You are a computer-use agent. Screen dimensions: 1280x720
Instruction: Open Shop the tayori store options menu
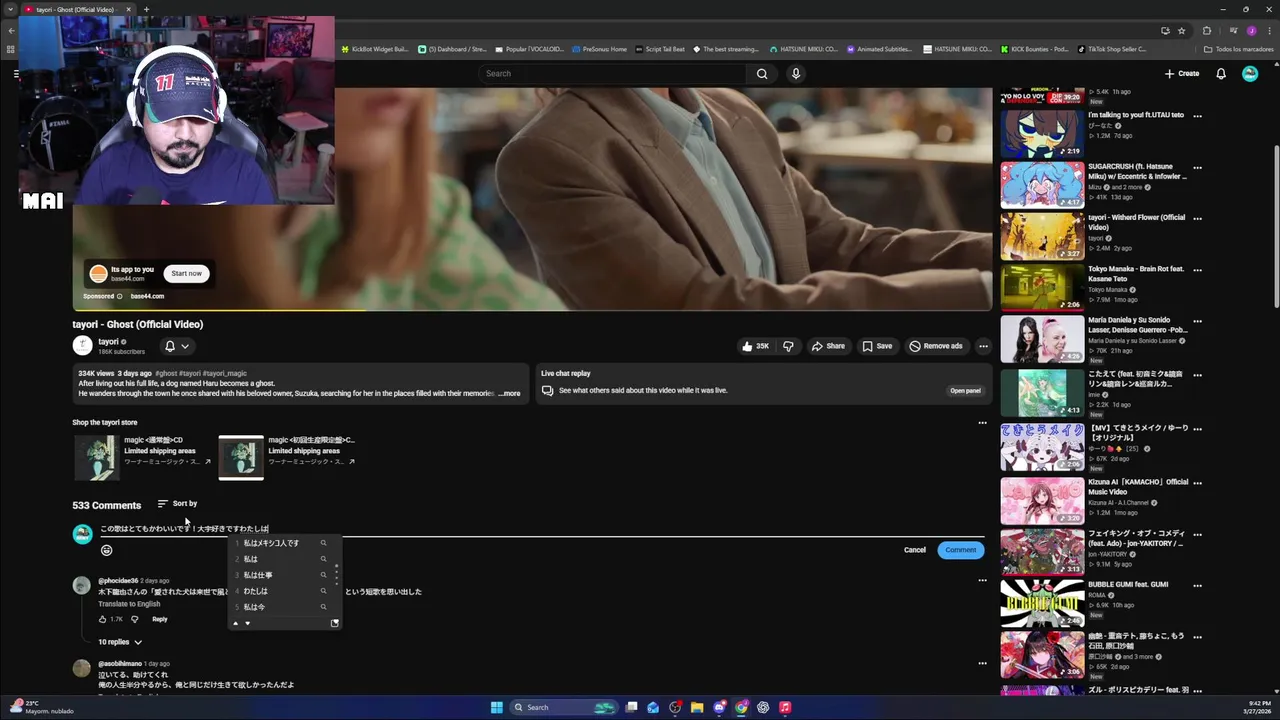tap(982, 423)
